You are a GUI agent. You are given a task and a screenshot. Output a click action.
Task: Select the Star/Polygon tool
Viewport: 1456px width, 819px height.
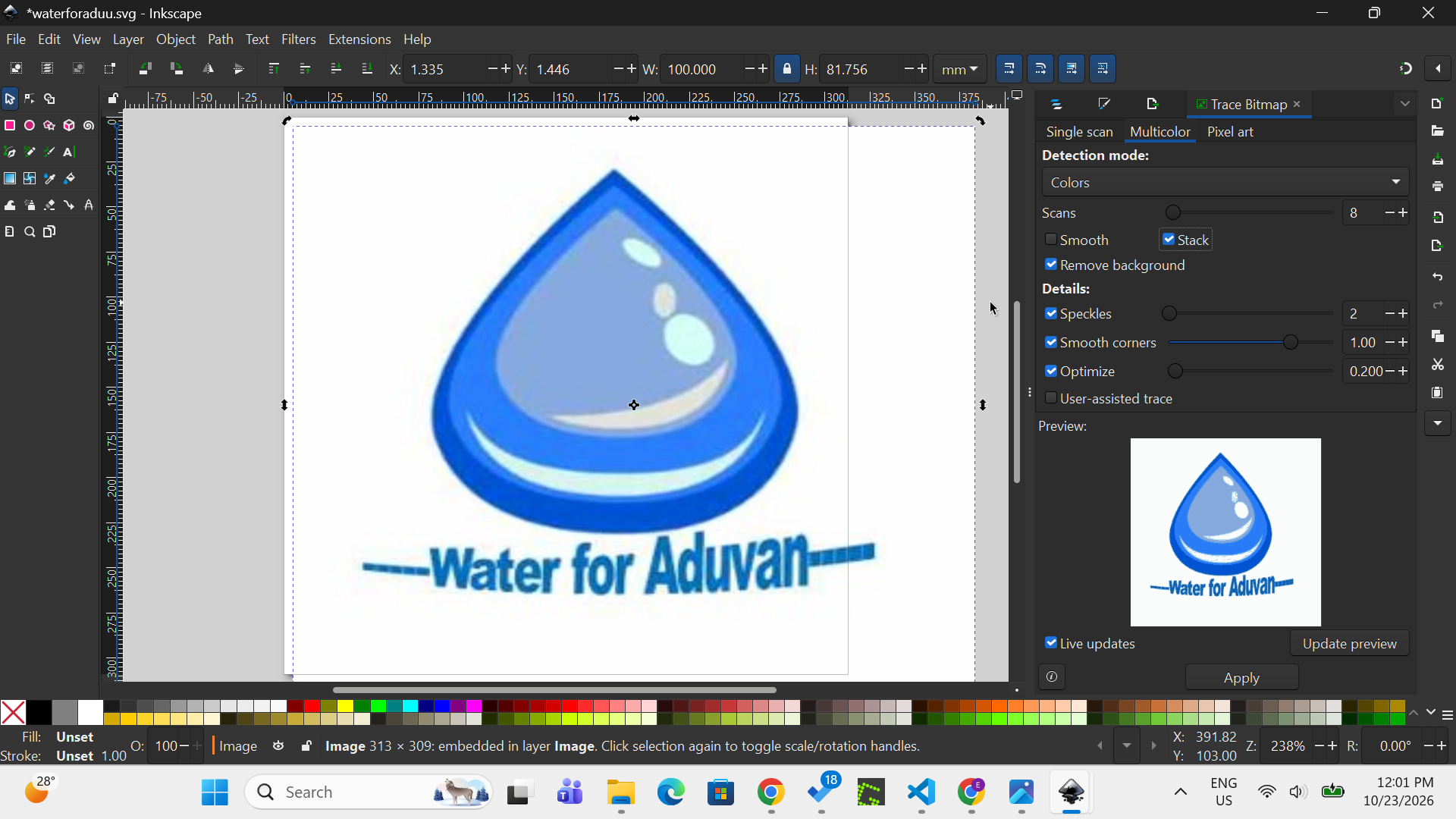coord(49,126)
